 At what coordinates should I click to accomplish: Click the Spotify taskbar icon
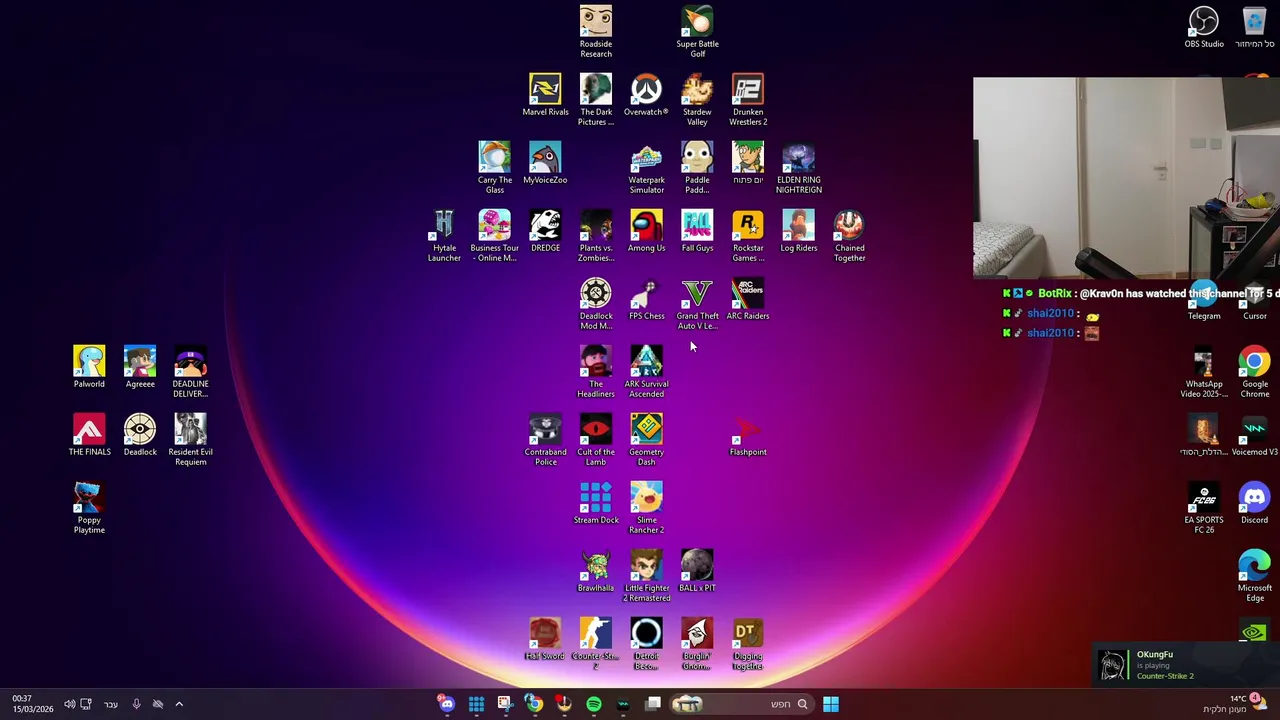594,704
